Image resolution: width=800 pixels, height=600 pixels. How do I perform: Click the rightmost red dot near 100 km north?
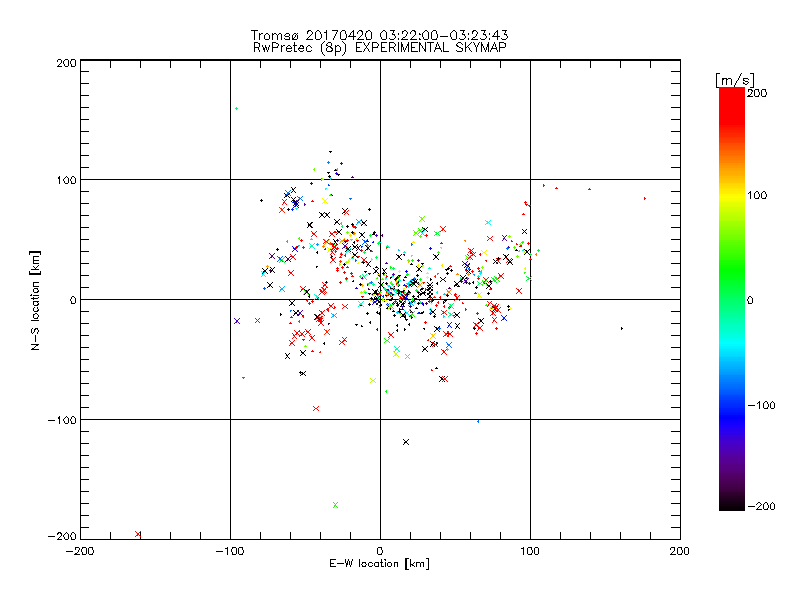[x=645, y=198]
